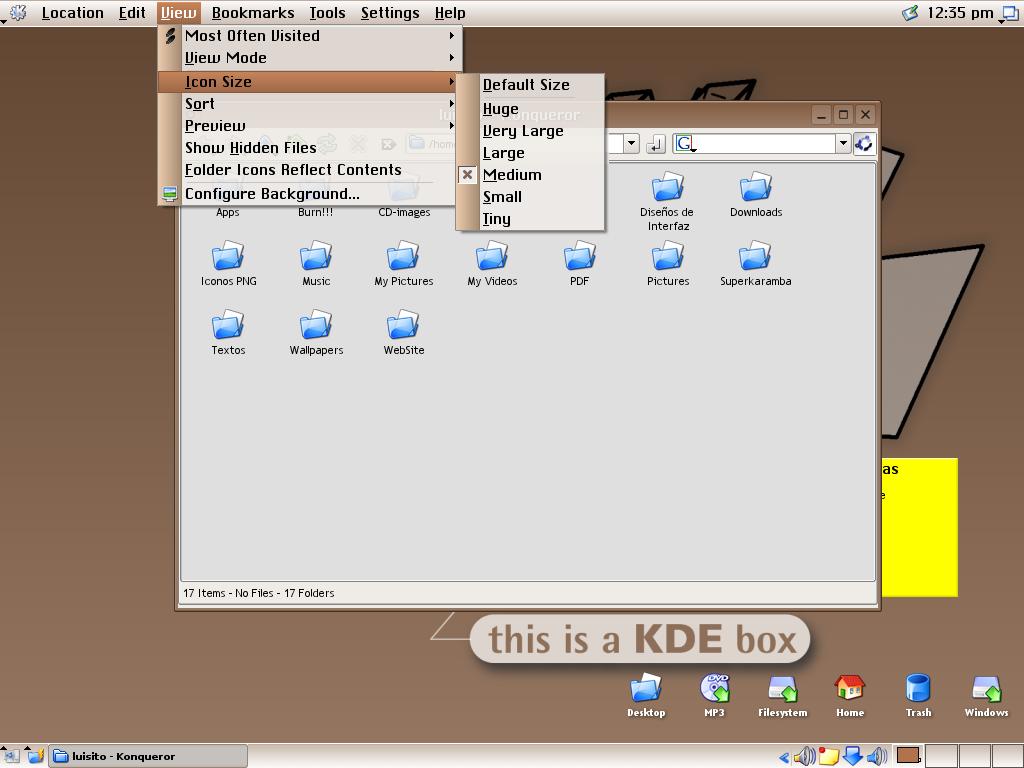Open the Edit menu
This screenshot has height=768, width=1024.
point(132,13)
